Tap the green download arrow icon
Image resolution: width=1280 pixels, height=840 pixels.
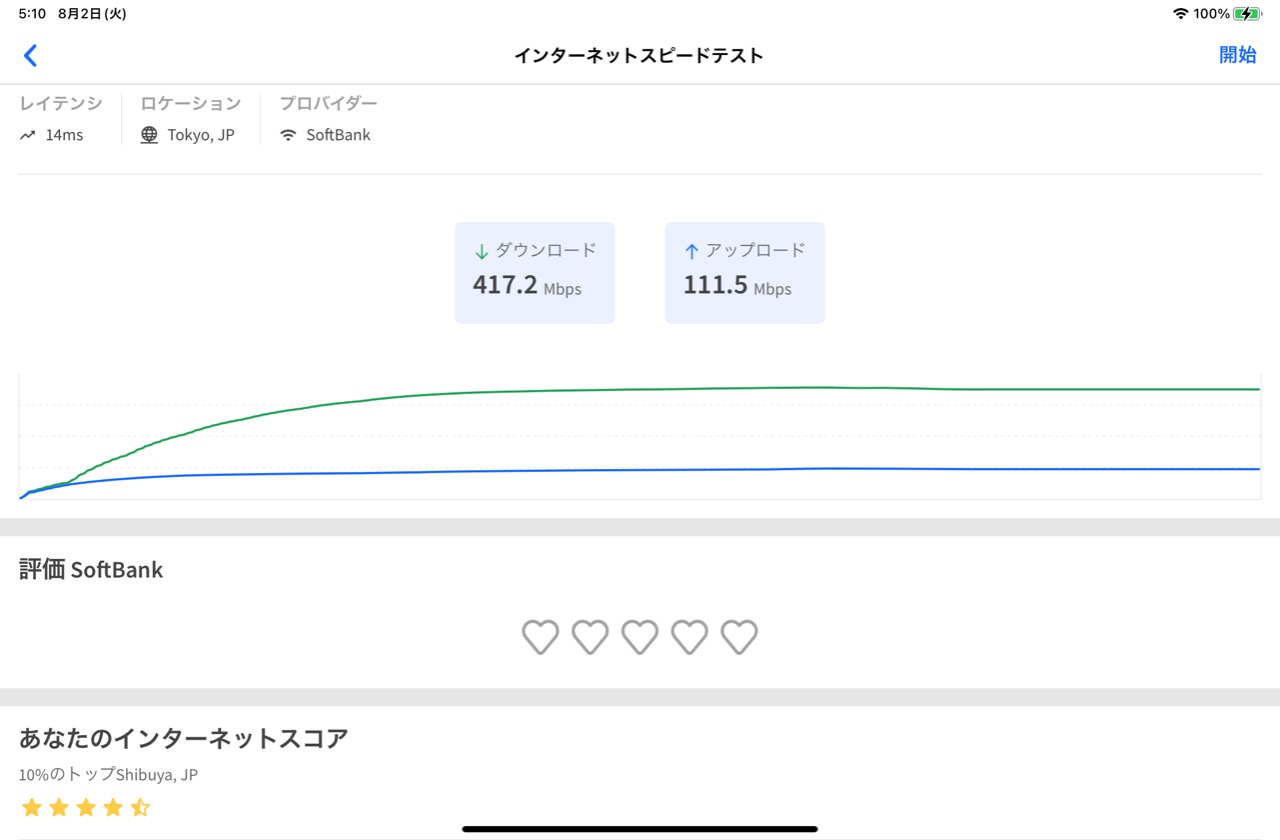click(481, 252)
